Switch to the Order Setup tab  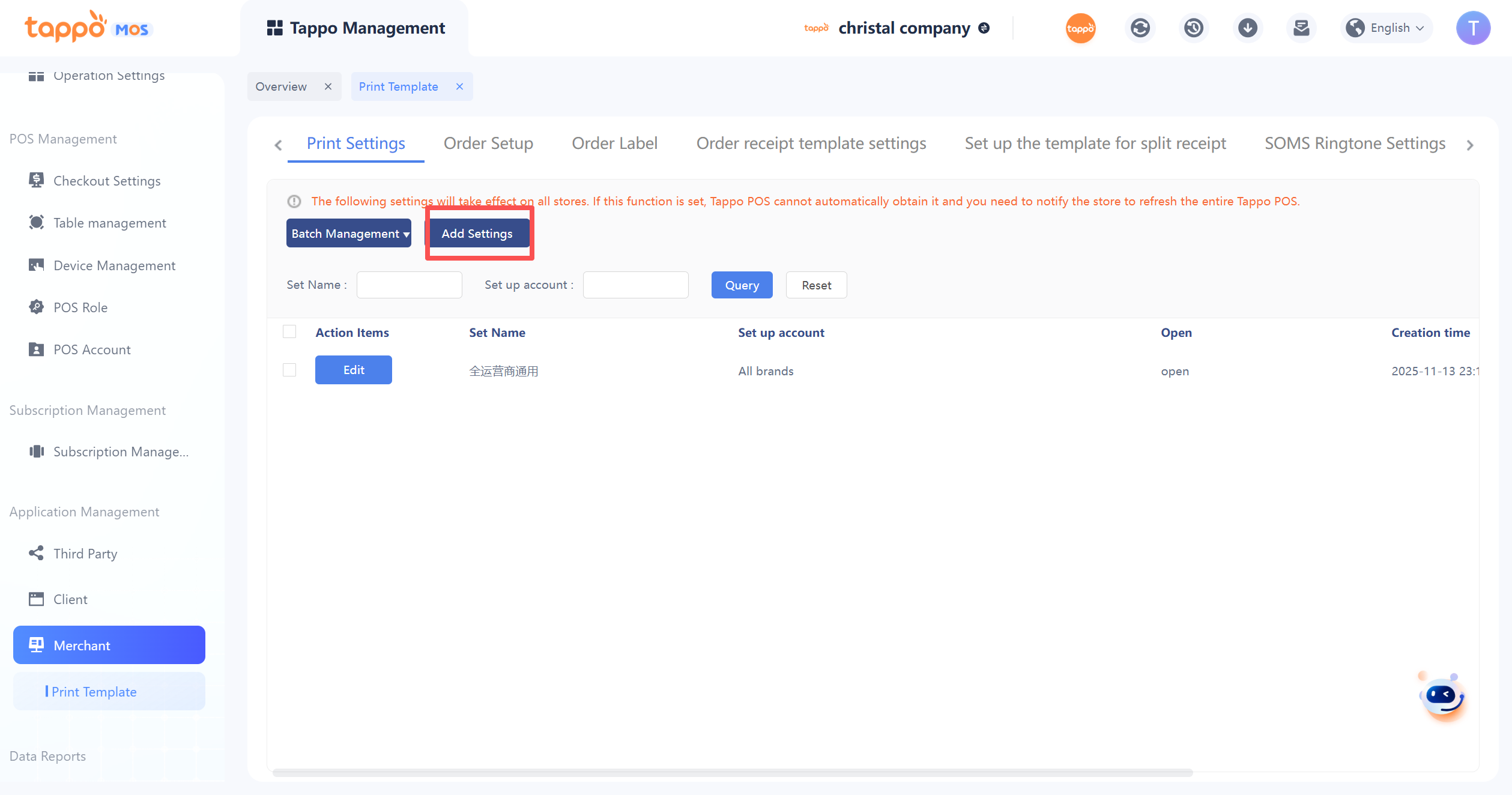click(488, 144)
